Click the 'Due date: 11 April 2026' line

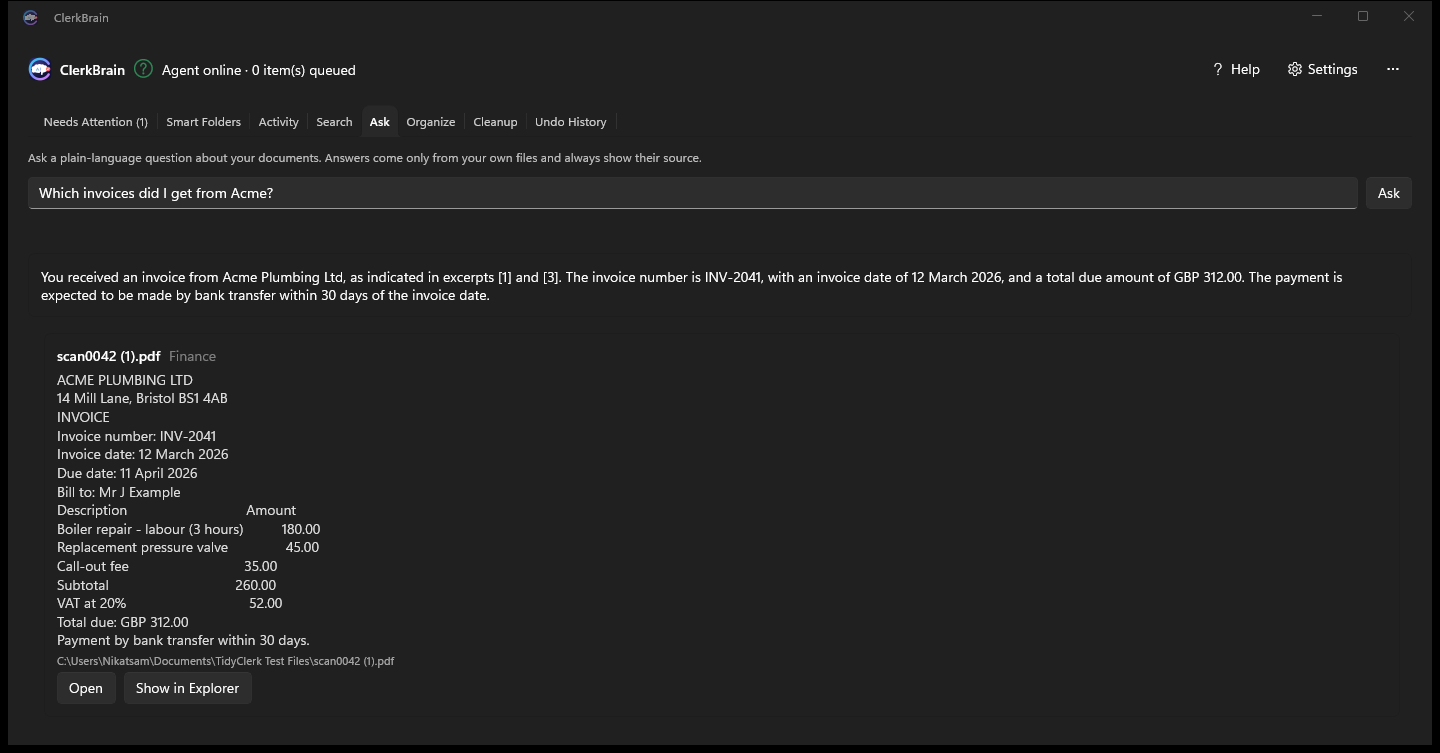coord(127,473)
